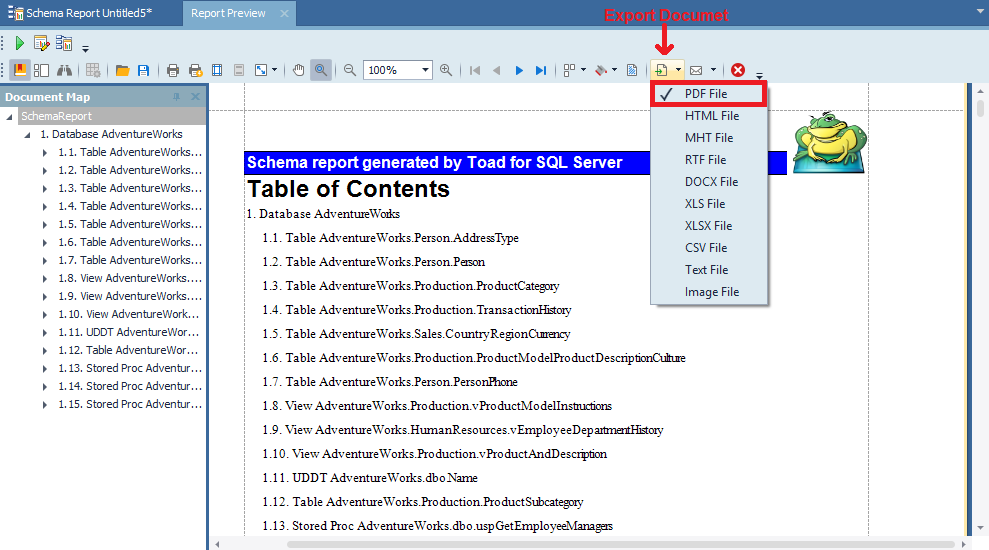Viewport: 989px width, 550px height.
Task: Click the Print icon in toolbar
Action: coord(172,70)
